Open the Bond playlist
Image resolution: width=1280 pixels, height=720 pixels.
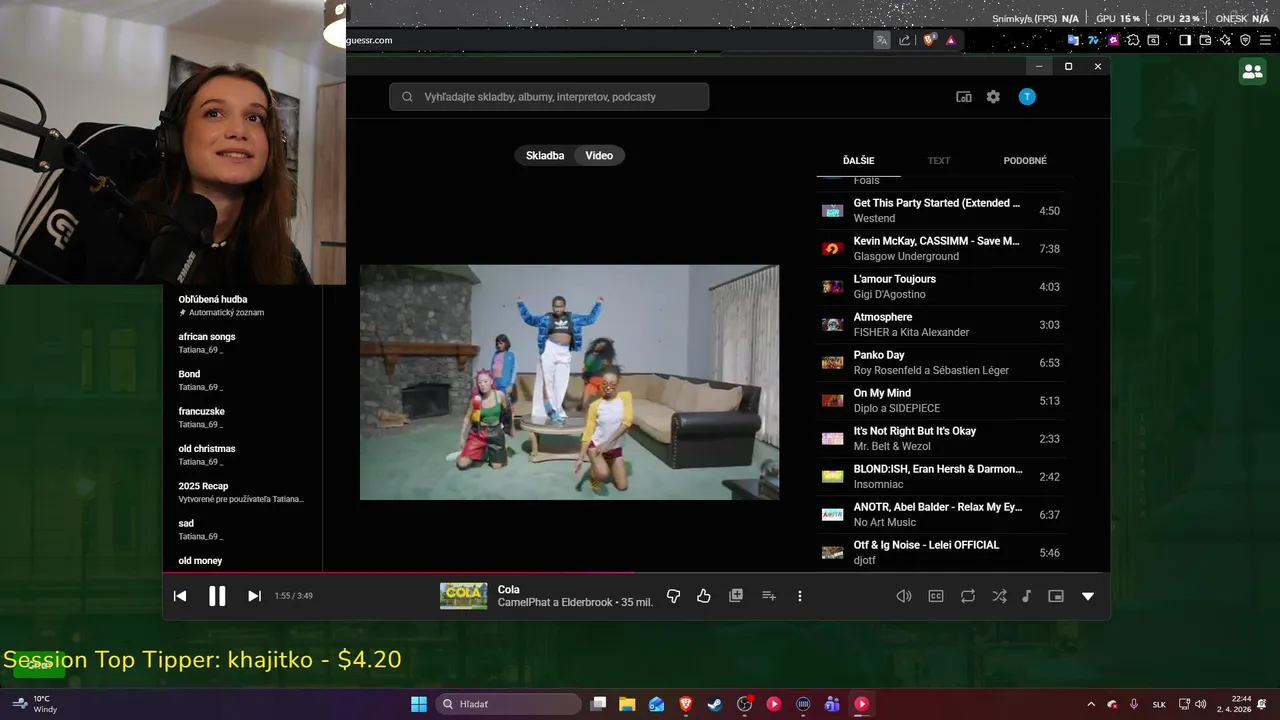coord(243,380)
